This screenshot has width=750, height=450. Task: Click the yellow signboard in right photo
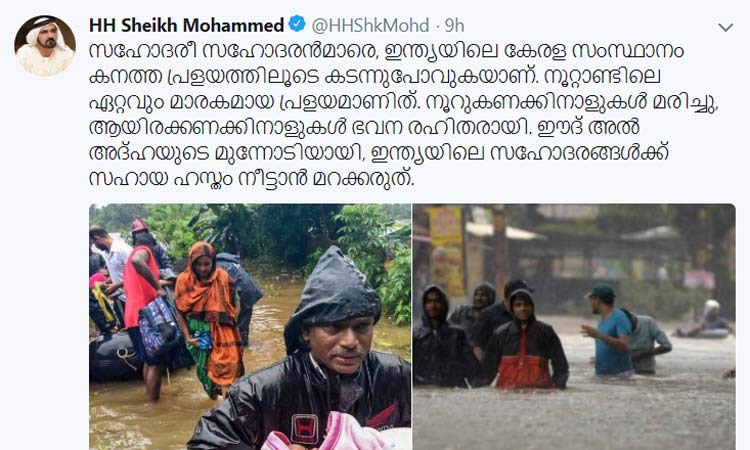(447, 250)
